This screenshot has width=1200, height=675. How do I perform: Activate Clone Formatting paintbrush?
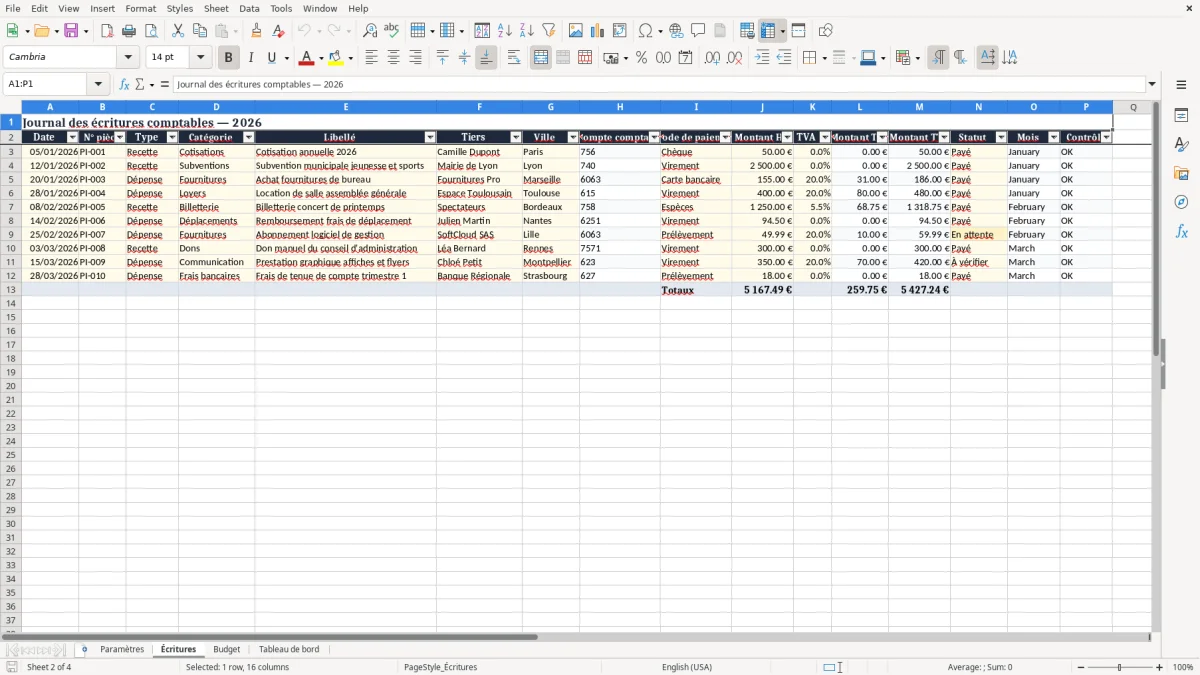tap(257, 31)
